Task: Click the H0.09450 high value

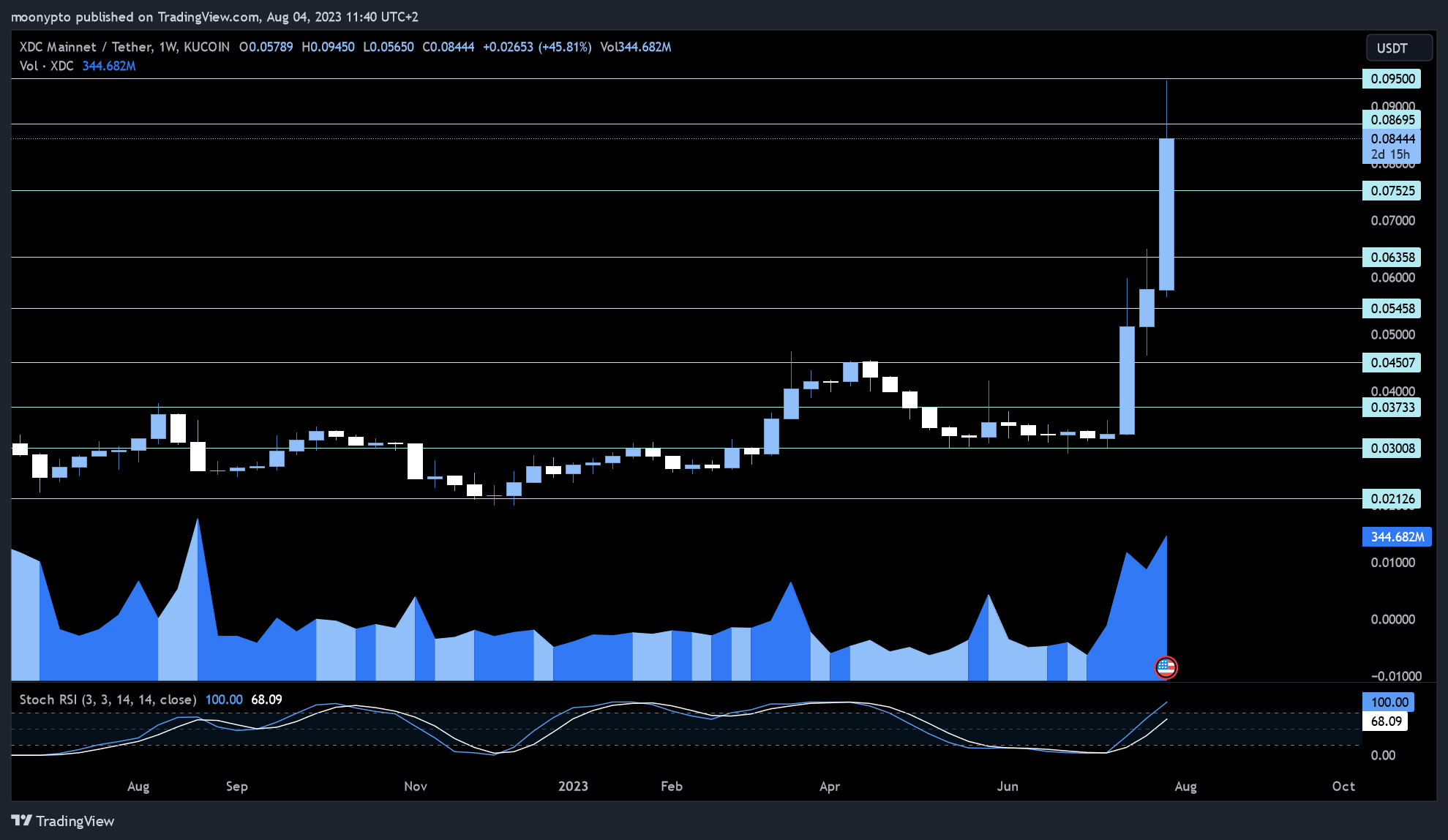Action: click(328, 47)
